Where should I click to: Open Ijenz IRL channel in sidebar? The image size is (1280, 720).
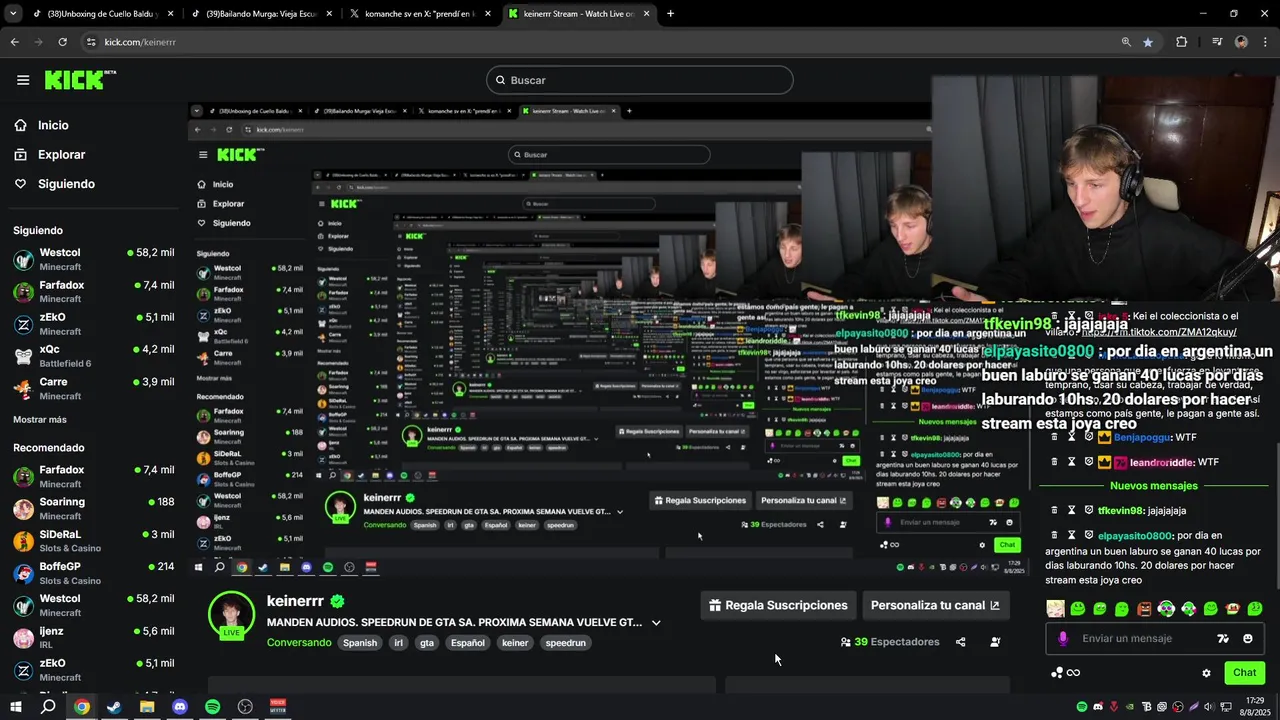(x=93, y=637)
